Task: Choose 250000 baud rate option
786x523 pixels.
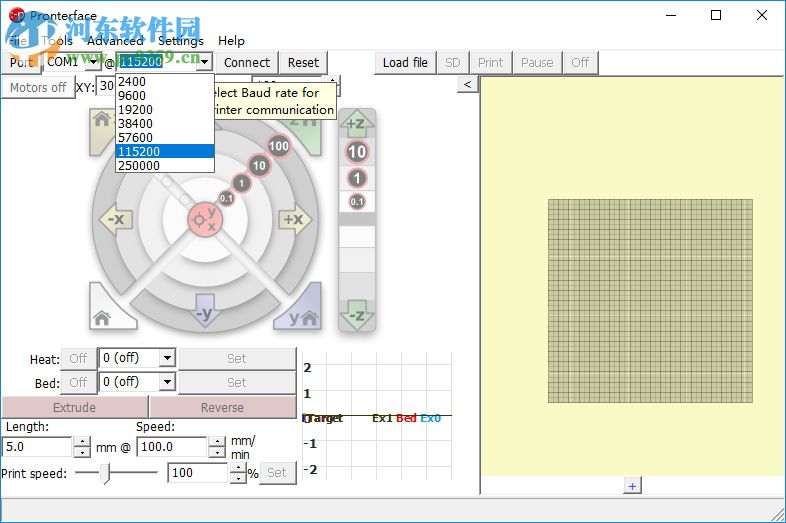Action: point(165,165)
